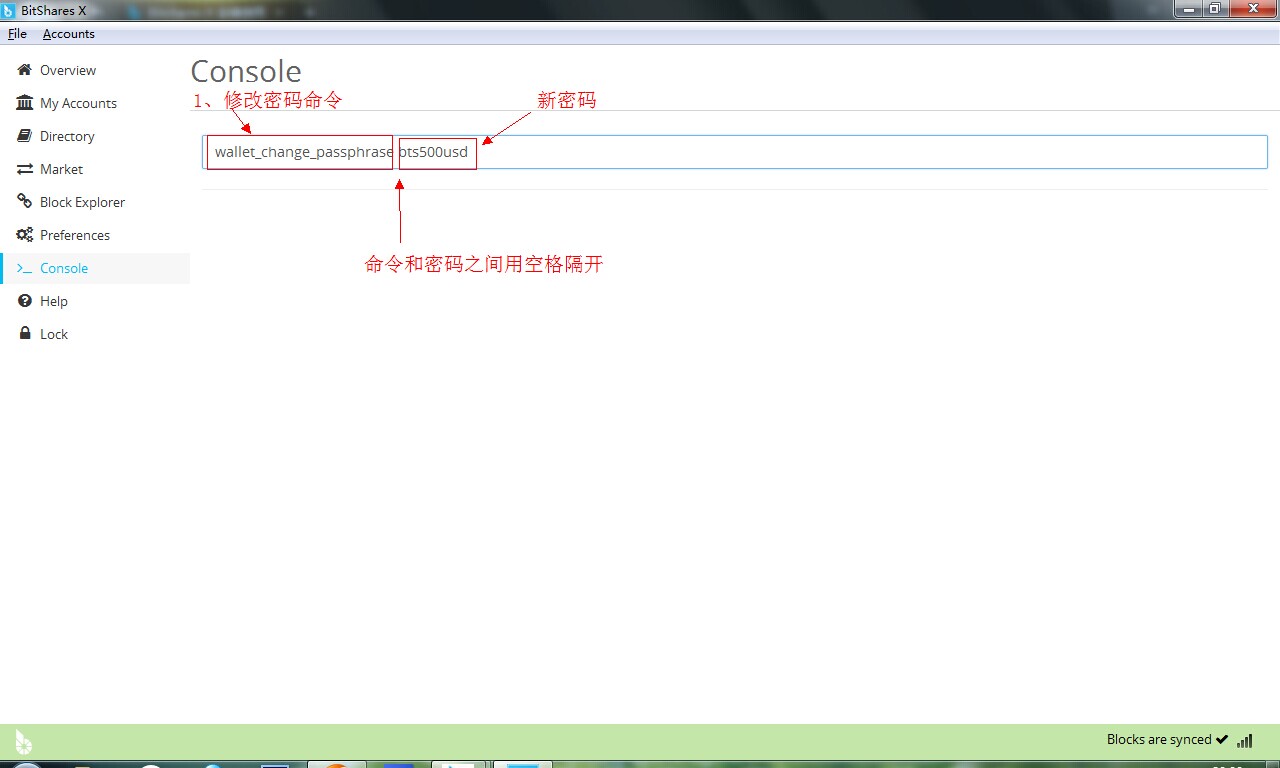Screen dimensions: 1280x768
Task: Click the Block Explorer chain icon
Action: pos(25,202)
